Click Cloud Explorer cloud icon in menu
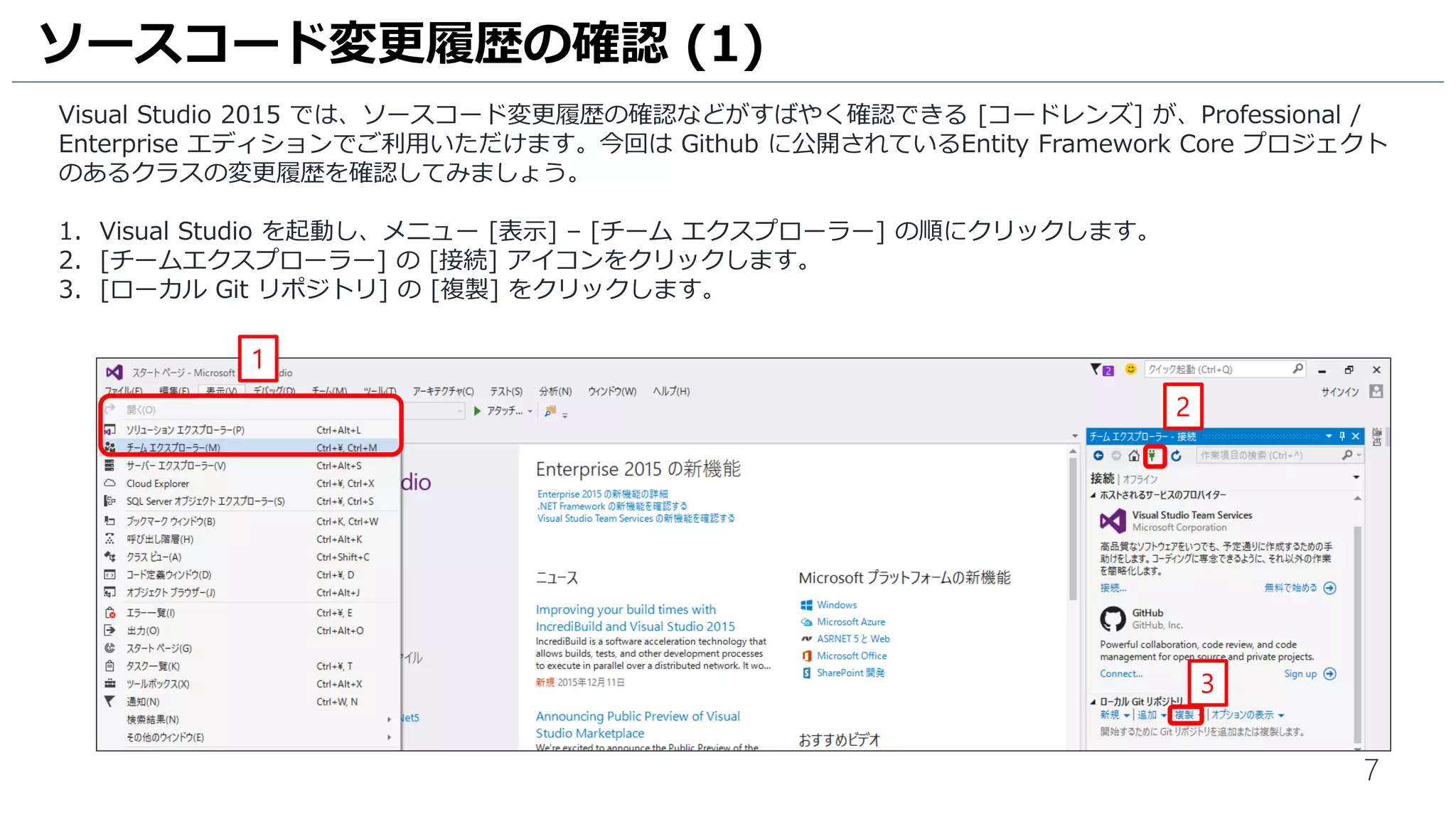Viewport: 1456px width, 819px height. 110,483
